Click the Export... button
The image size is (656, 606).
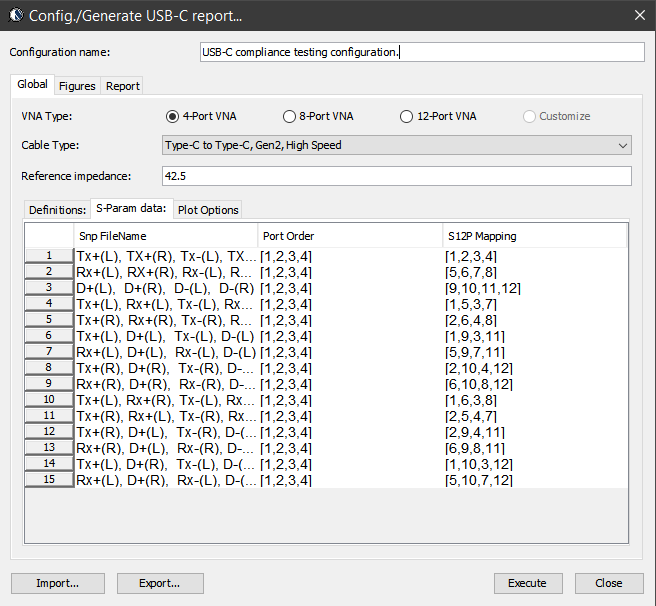pyautogui.click(x=160, y=583)
